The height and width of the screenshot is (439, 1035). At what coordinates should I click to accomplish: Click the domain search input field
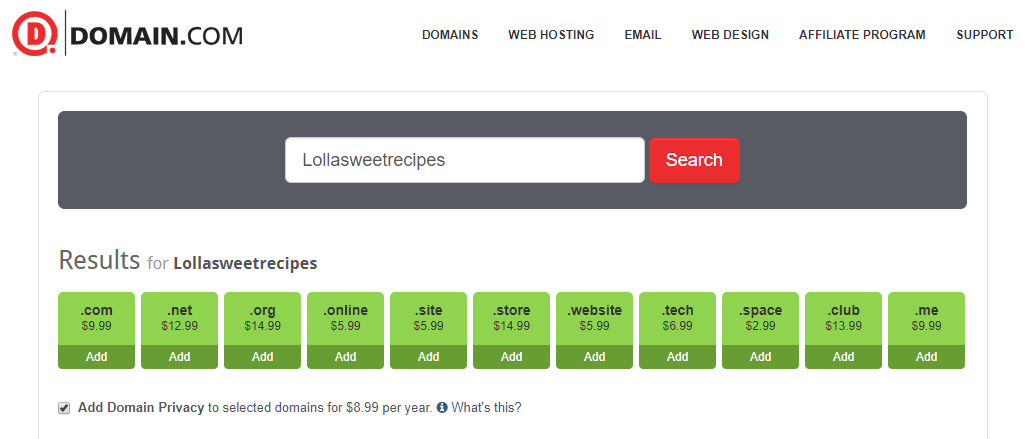point(465,160)
